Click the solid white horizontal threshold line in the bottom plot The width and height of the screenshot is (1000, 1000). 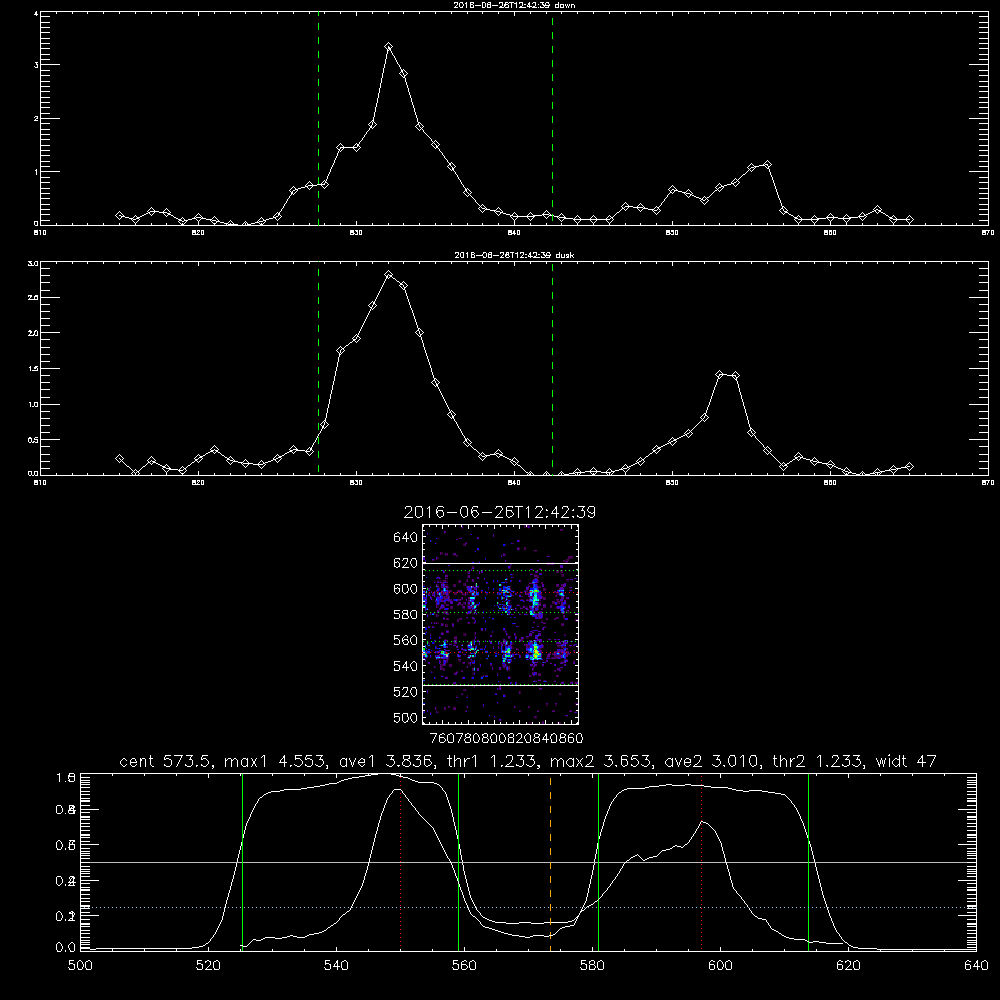pos(528,862)
